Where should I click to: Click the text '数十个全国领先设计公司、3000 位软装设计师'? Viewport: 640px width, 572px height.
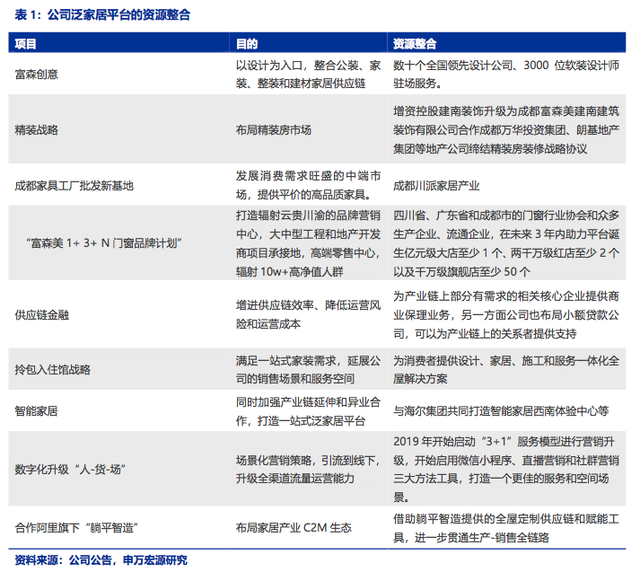click(506, 65)
